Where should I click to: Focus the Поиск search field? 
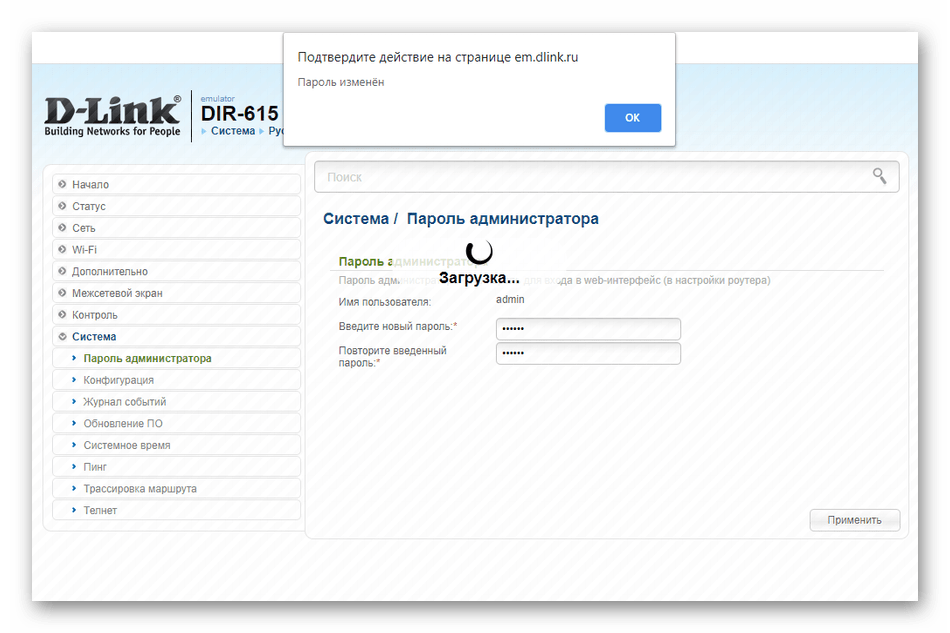pyautogui.click(x=606, y=177)
